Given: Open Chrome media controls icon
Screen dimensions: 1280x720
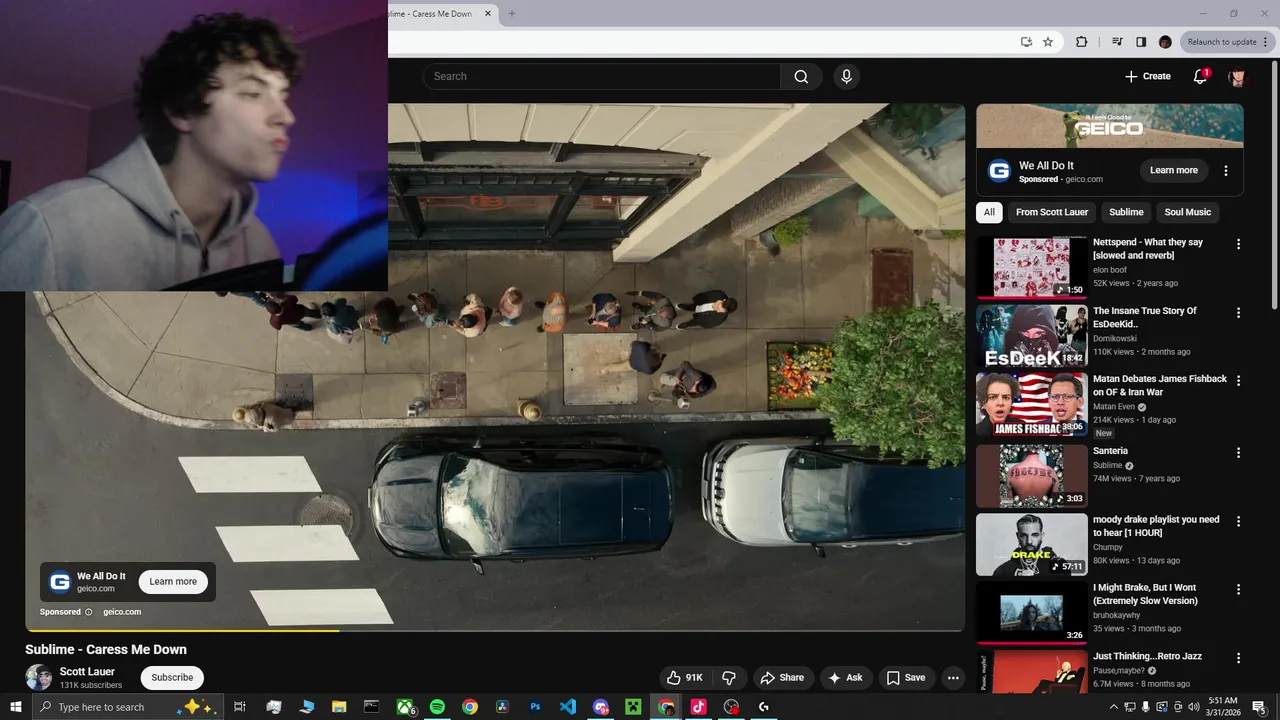Looking at the screenshot, I should tap(1117, 42).
